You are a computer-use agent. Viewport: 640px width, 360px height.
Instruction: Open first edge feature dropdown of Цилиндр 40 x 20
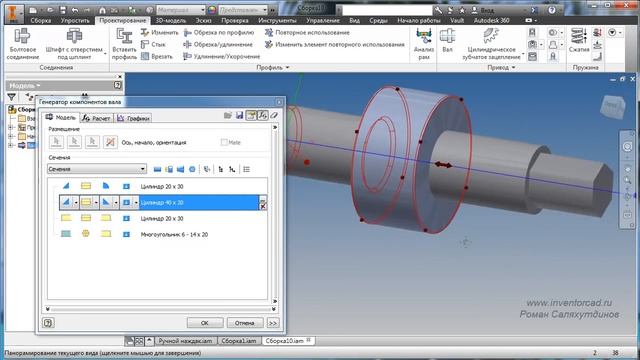point(76,202)
